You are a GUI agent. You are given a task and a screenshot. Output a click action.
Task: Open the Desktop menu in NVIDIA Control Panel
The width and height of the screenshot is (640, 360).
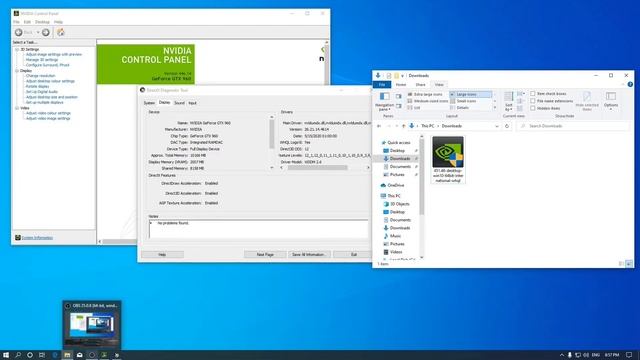[42, 22]
